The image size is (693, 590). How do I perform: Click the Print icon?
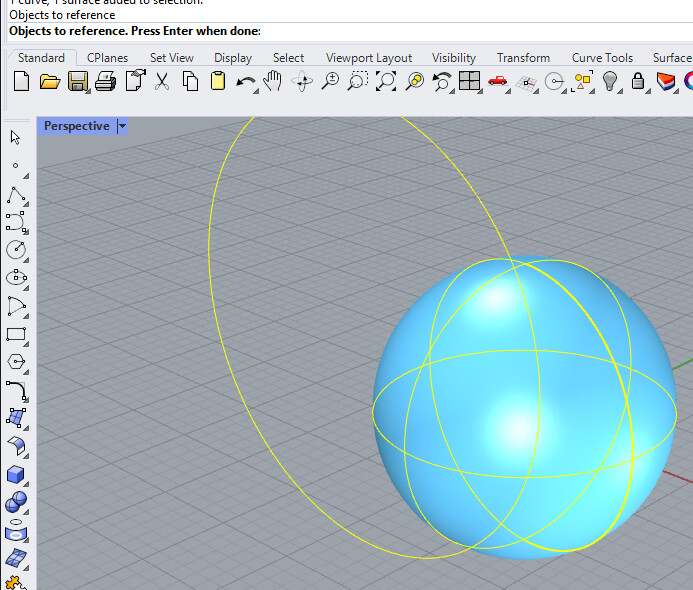tap(106, 81)
